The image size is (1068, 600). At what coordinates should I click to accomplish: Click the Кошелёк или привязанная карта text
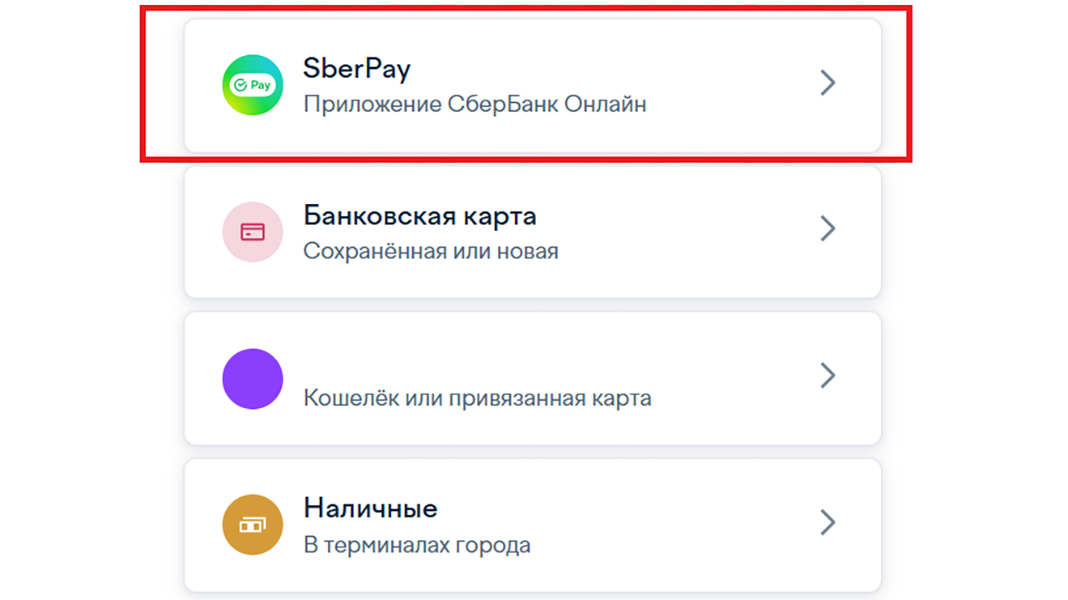477,398
